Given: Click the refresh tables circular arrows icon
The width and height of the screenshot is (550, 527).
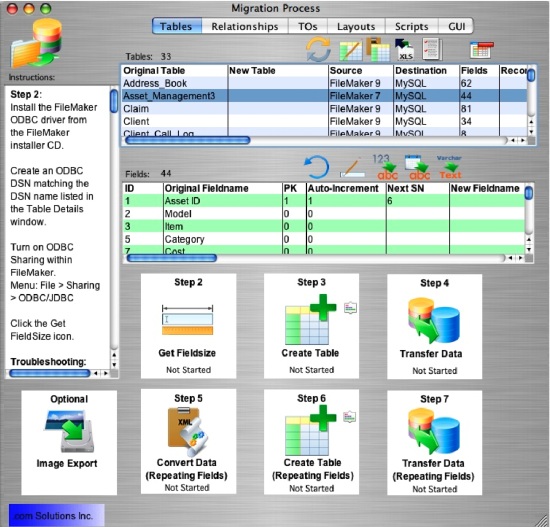Looking at the screenshot, I should pos(318,49).
